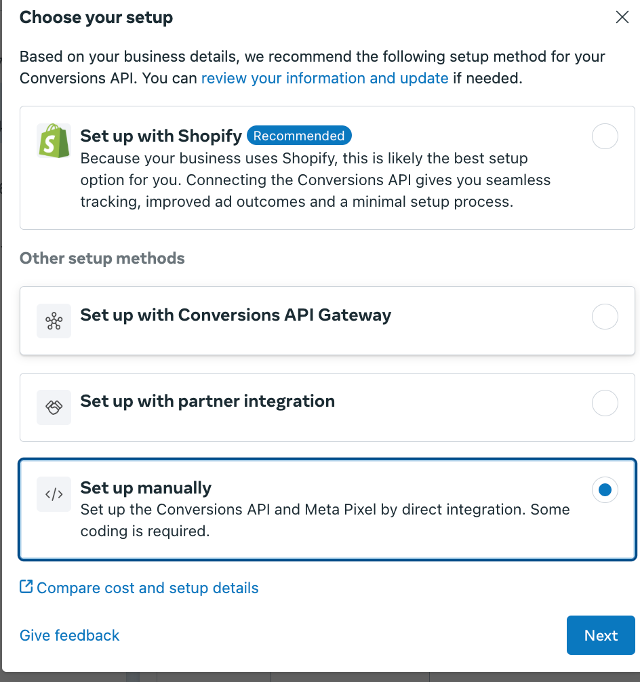Select the partner integration radio button

point(605,403)
